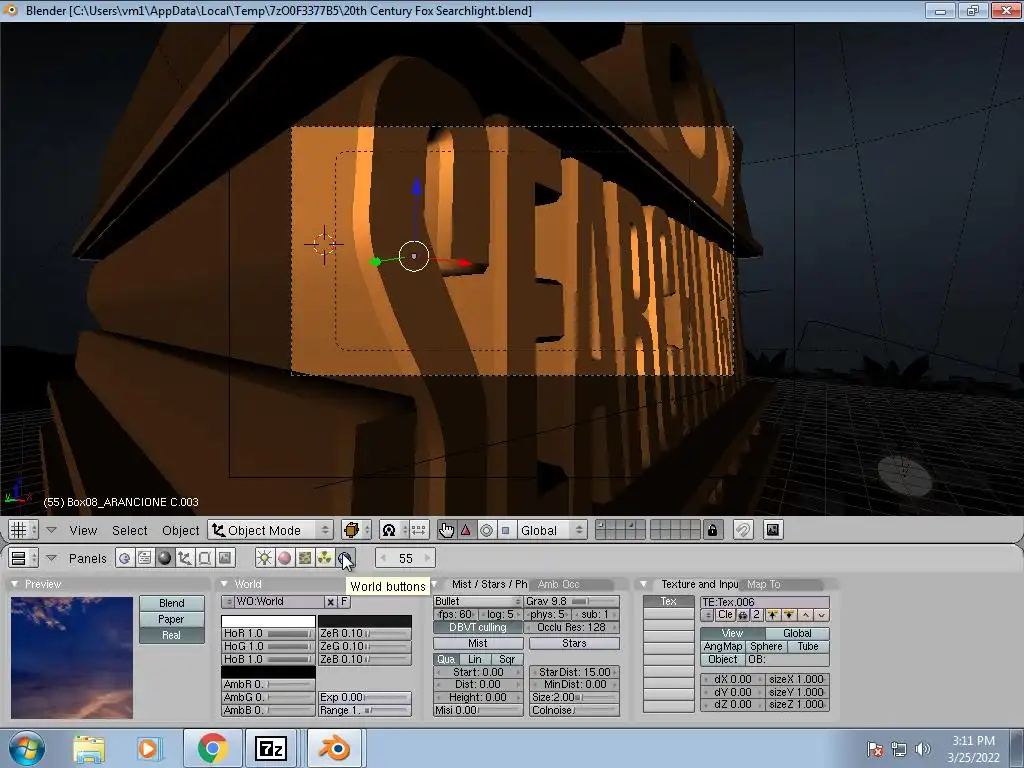Open the World buttons icon
Viewport: 1024px width, 768px height.
[x=344, y=558]
